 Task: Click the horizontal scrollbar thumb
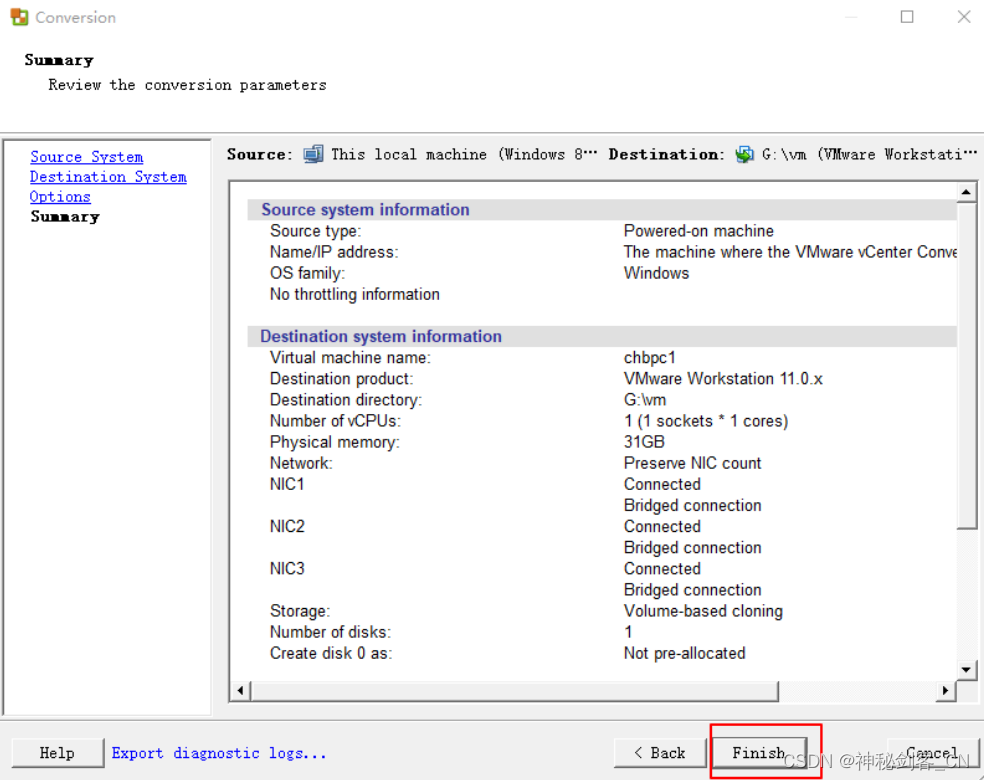tap(515, 691)
